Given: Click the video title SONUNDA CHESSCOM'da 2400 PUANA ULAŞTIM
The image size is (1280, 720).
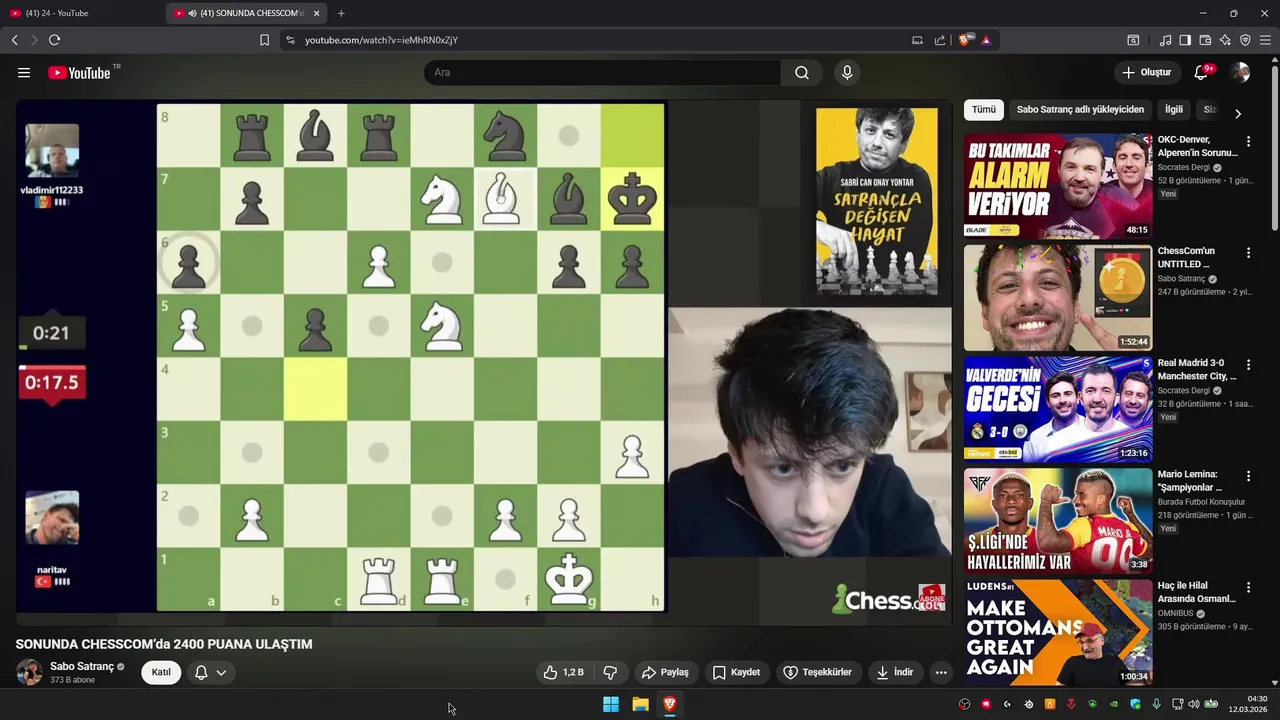Looking at the screenshot, I should coord(164,644).
